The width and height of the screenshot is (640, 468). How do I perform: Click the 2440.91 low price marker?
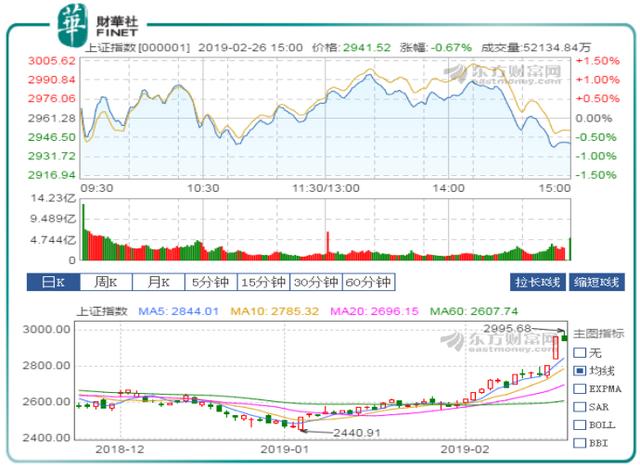pyautogui.click(x=357, y=433)
